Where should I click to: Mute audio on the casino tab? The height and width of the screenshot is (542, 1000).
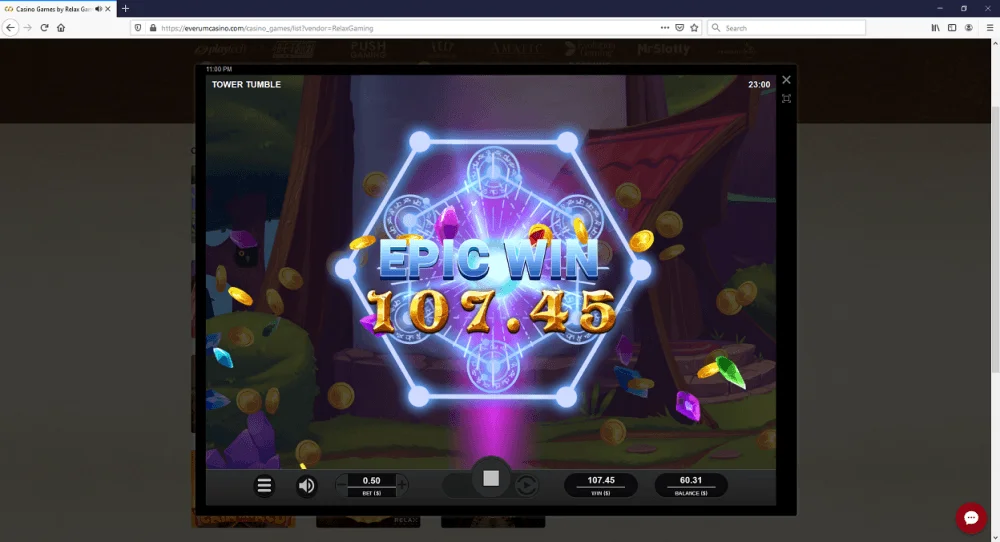[x=98, y=9]
